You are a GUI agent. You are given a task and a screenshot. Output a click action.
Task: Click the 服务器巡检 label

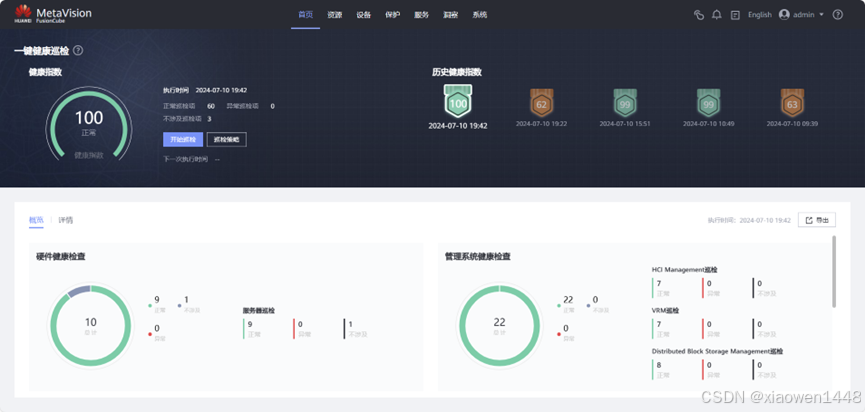259,311
